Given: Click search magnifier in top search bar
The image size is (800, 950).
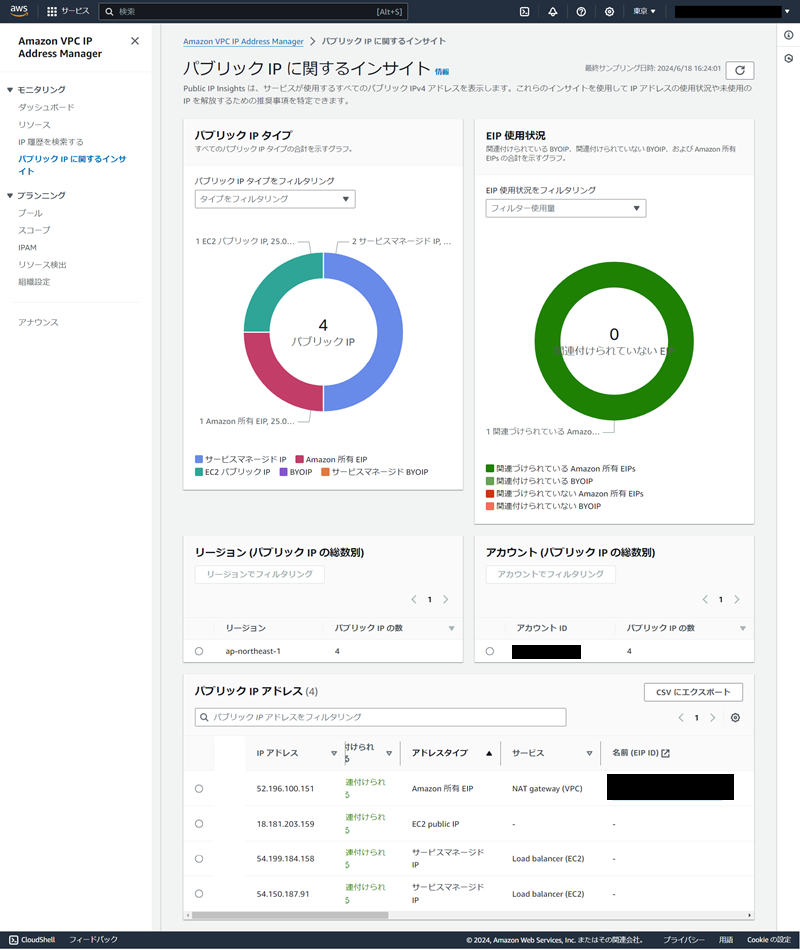Looking at the screenshot, I should (109, 12).
